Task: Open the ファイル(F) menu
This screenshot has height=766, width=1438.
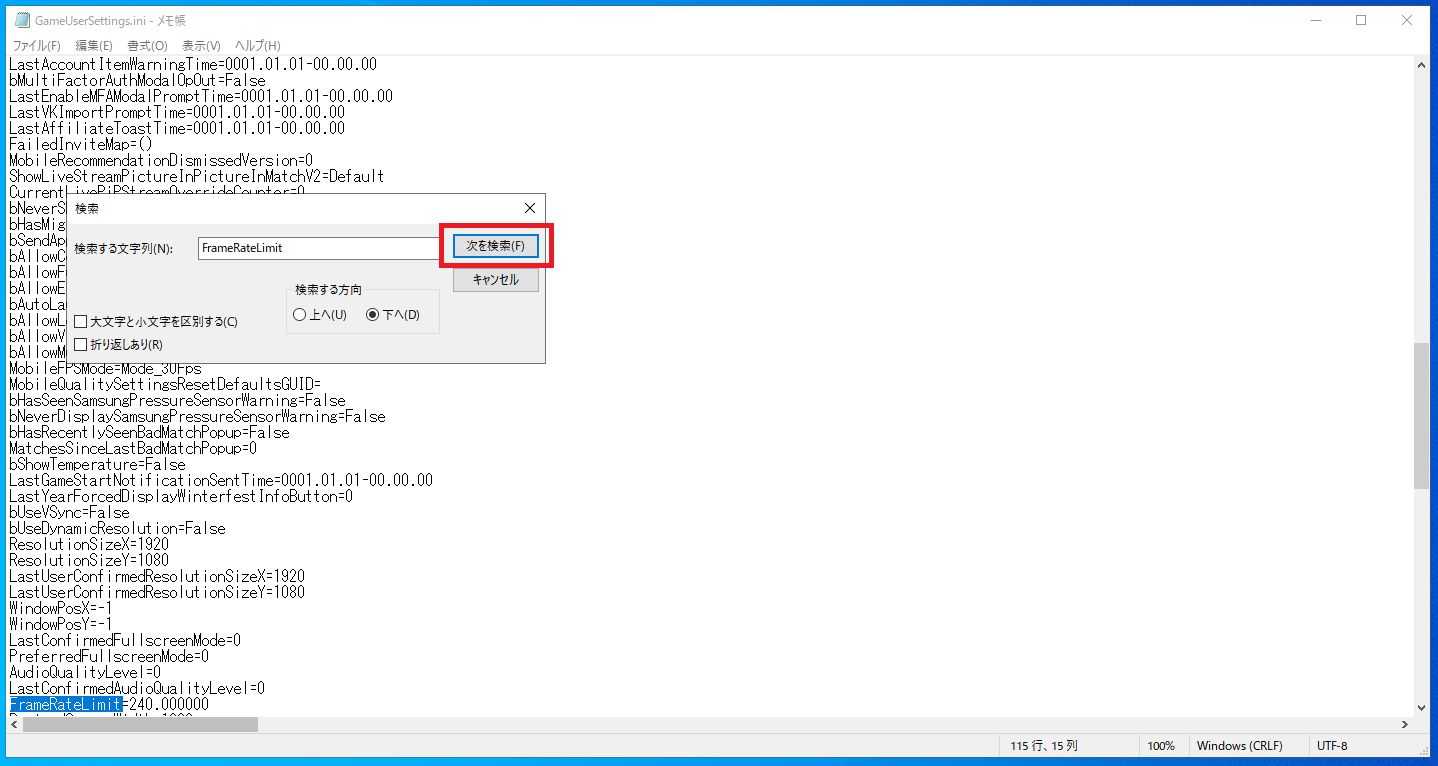Action: [37, 46]
